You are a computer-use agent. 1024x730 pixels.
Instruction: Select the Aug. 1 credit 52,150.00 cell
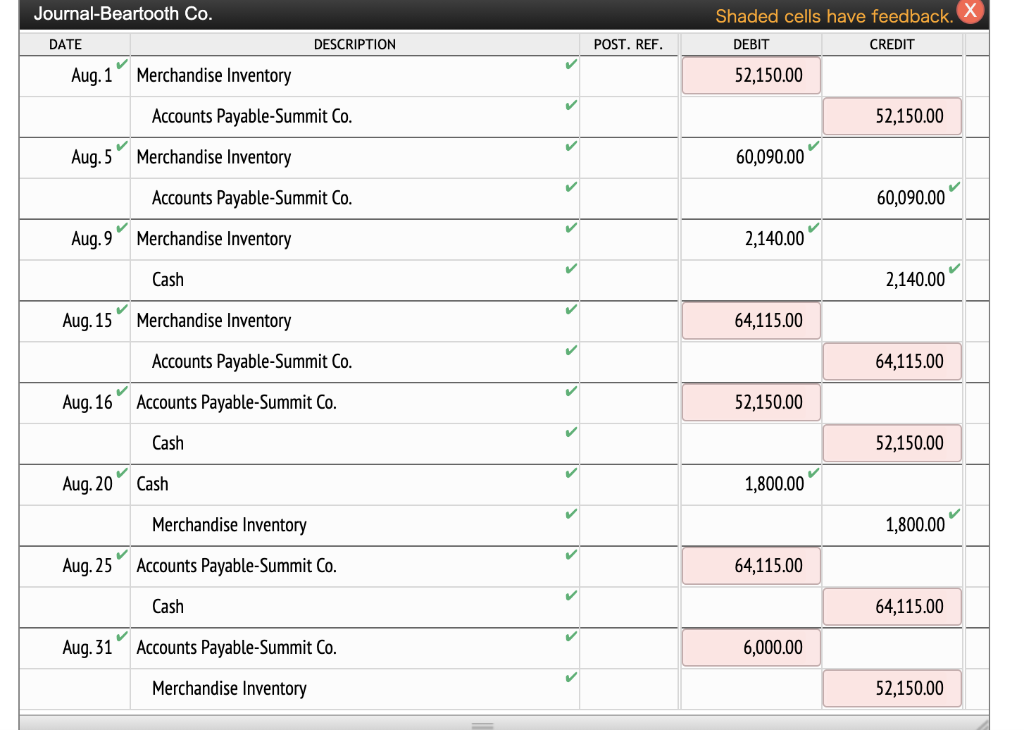(x=892, y=116)
